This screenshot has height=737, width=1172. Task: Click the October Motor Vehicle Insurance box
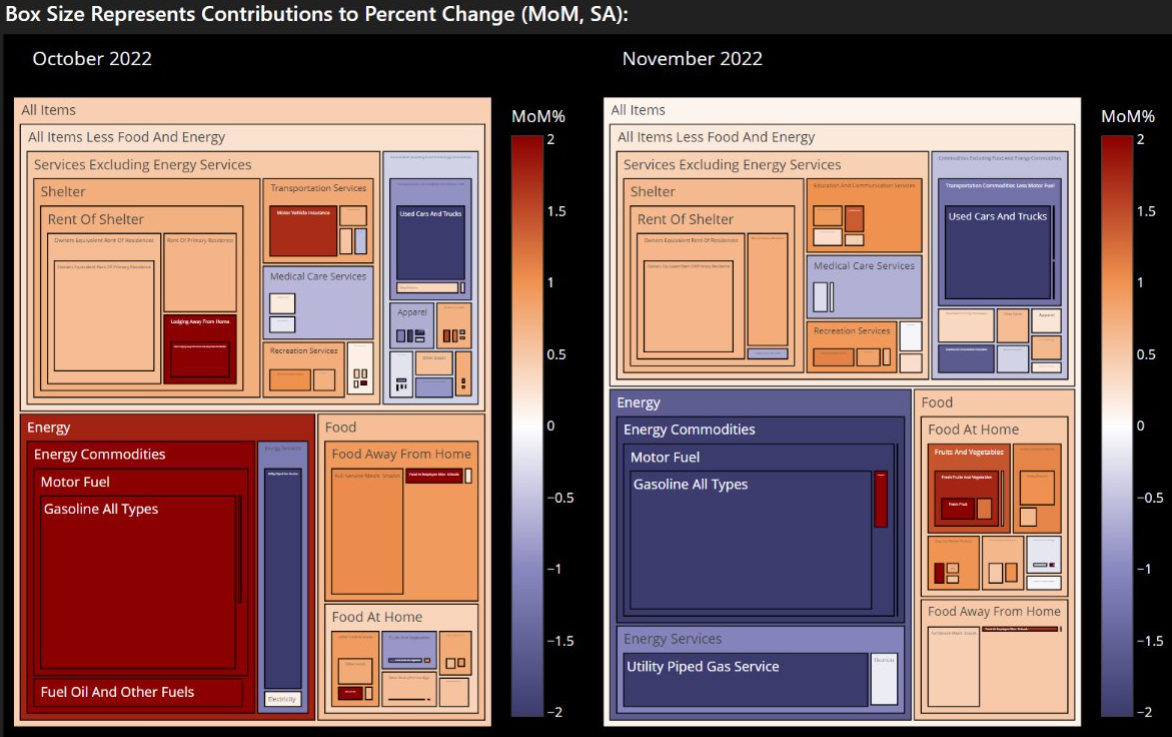click(303, 230)
